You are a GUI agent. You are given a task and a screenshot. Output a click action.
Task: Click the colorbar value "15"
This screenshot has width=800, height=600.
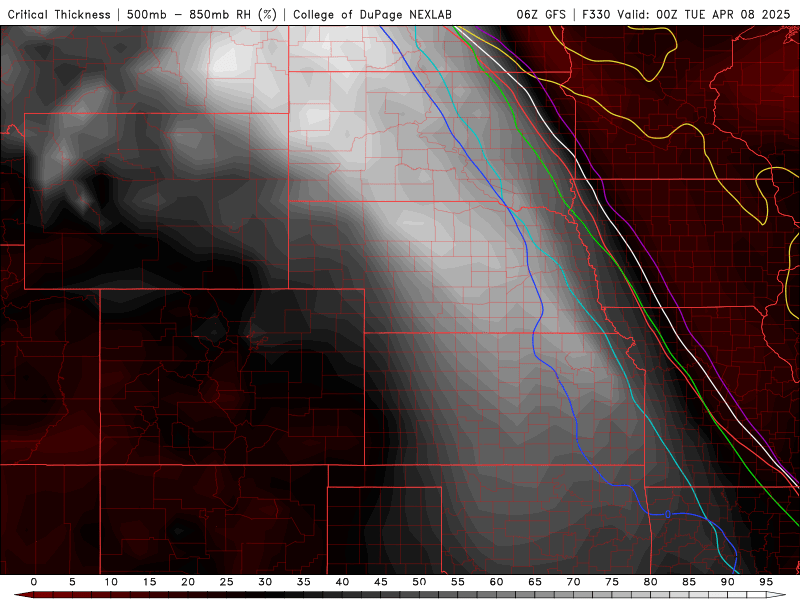(149, 582)
